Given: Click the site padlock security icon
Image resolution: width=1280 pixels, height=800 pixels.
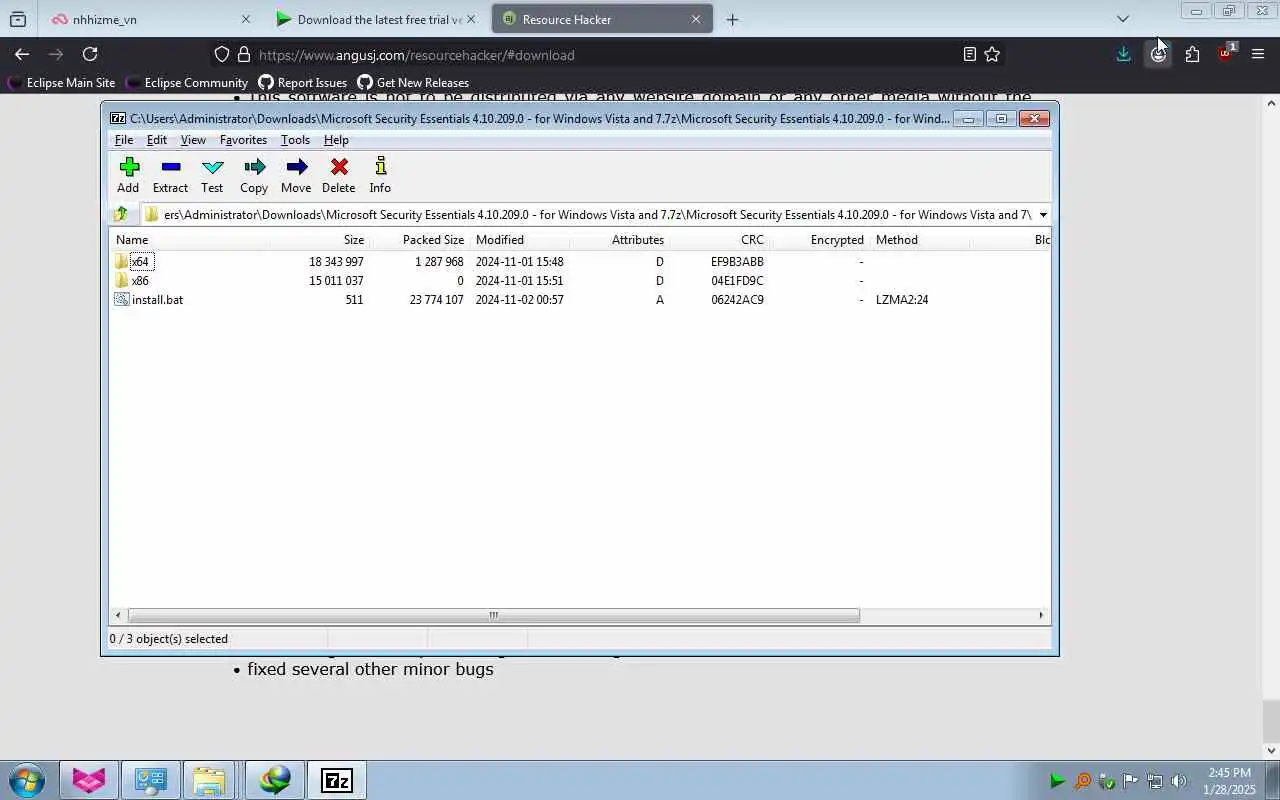Looking at the screenshot, I should pyautogui.click(x=243, y=54).
